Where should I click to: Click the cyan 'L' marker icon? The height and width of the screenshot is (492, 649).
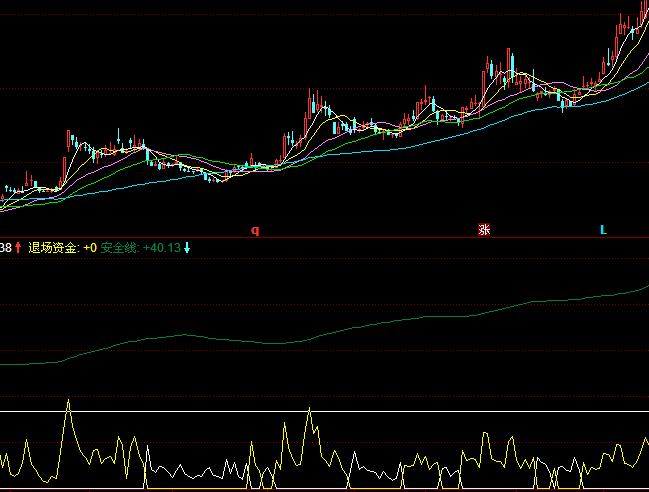603,230
